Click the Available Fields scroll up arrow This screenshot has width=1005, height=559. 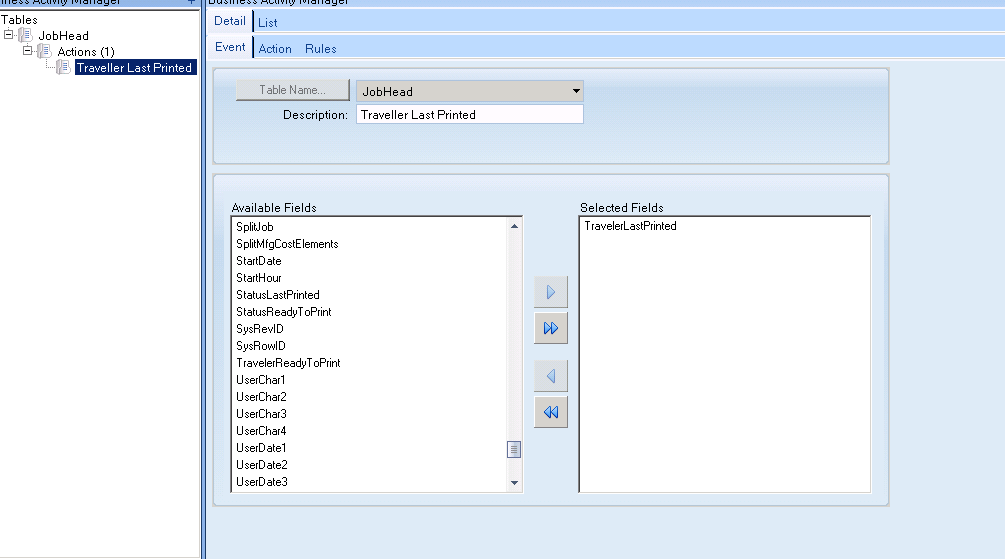point(514,226)
